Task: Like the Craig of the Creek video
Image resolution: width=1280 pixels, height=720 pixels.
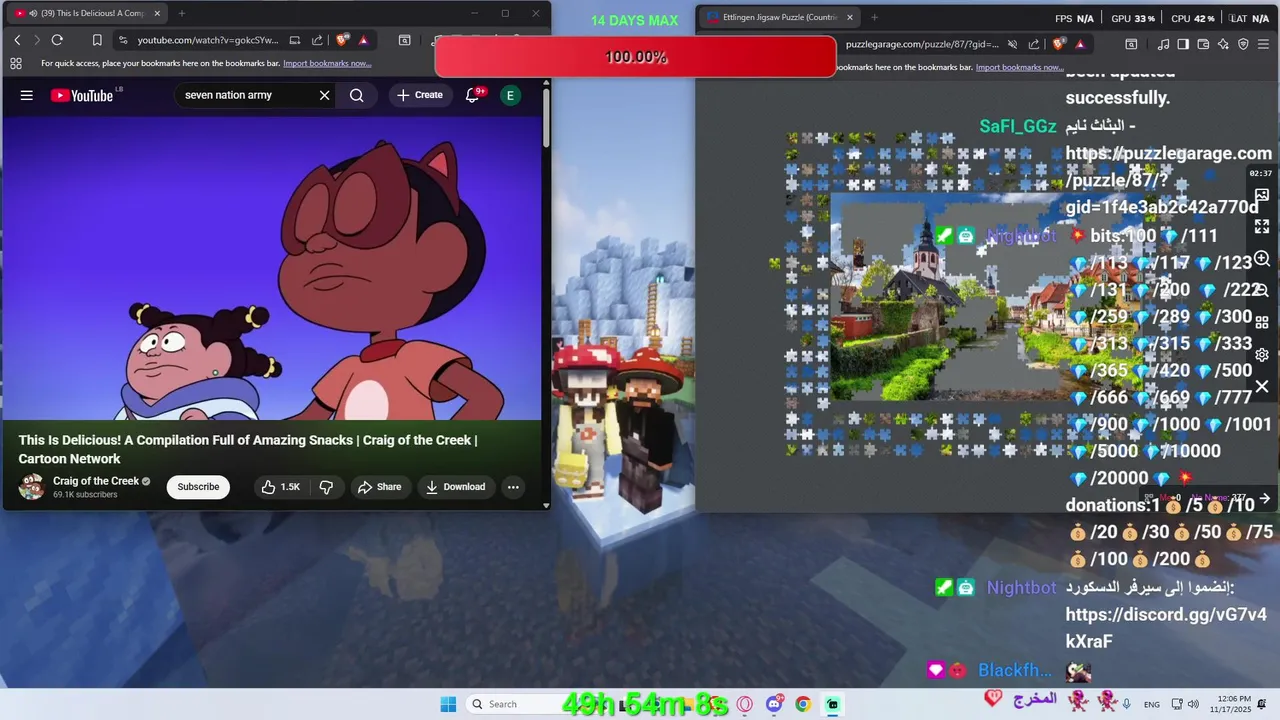Action: [x=280, y=487]
